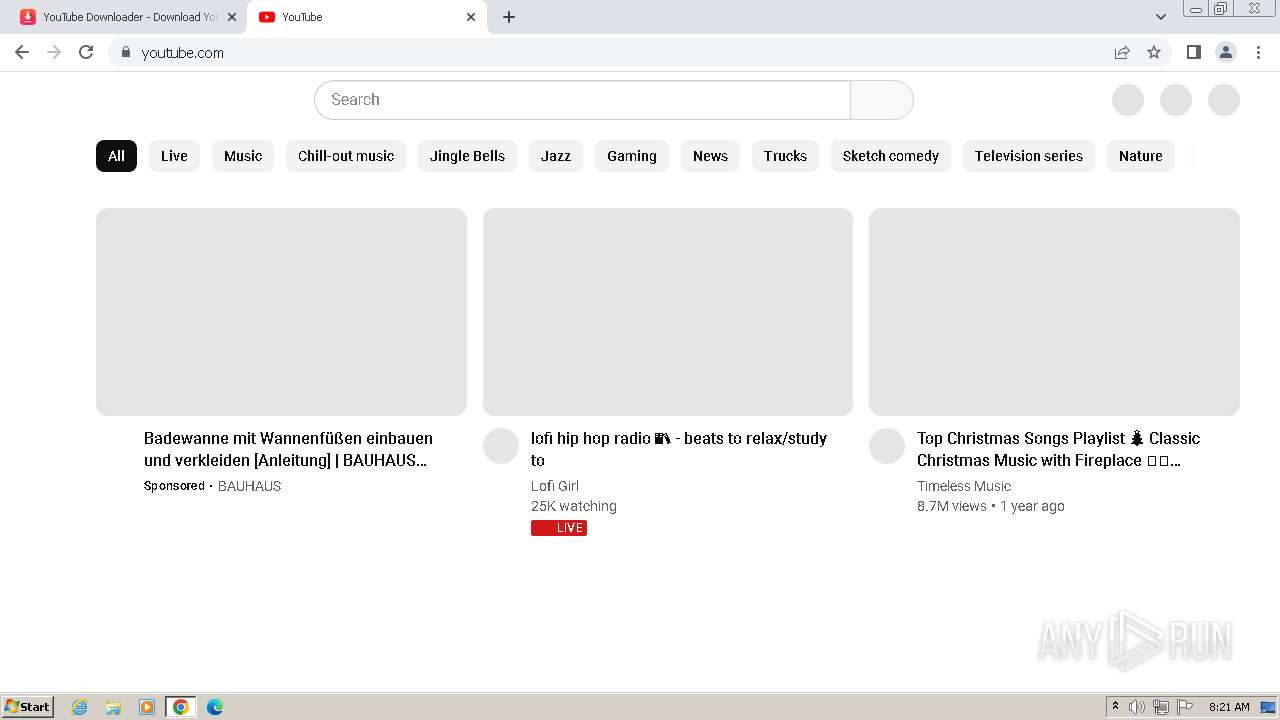Select the Trucks chip
The image size is (1280, 720).
[x=785, y=156]
